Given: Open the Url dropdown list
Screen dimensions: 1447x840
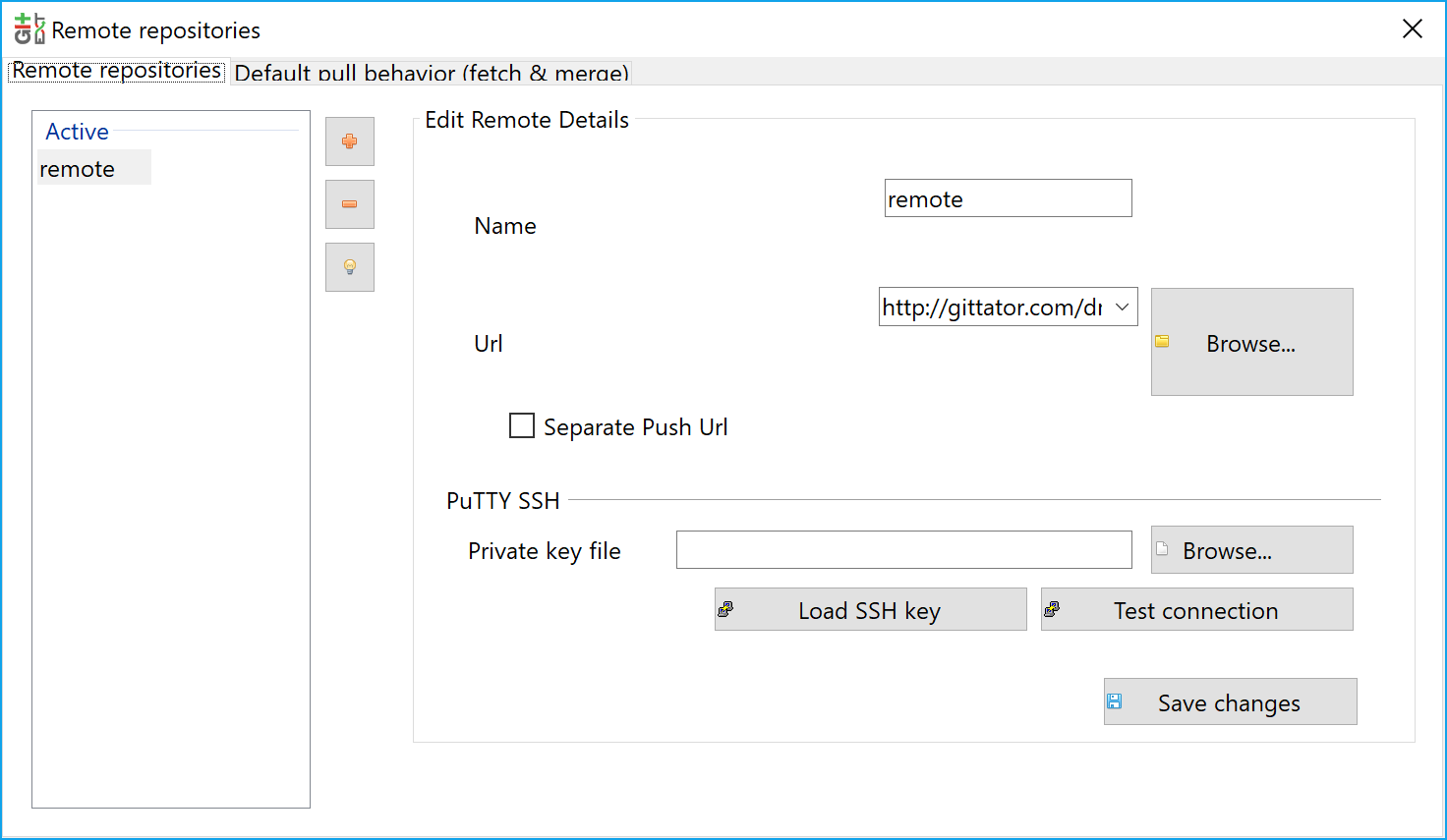Looking at the screenshot, I should coord(1123,307).
